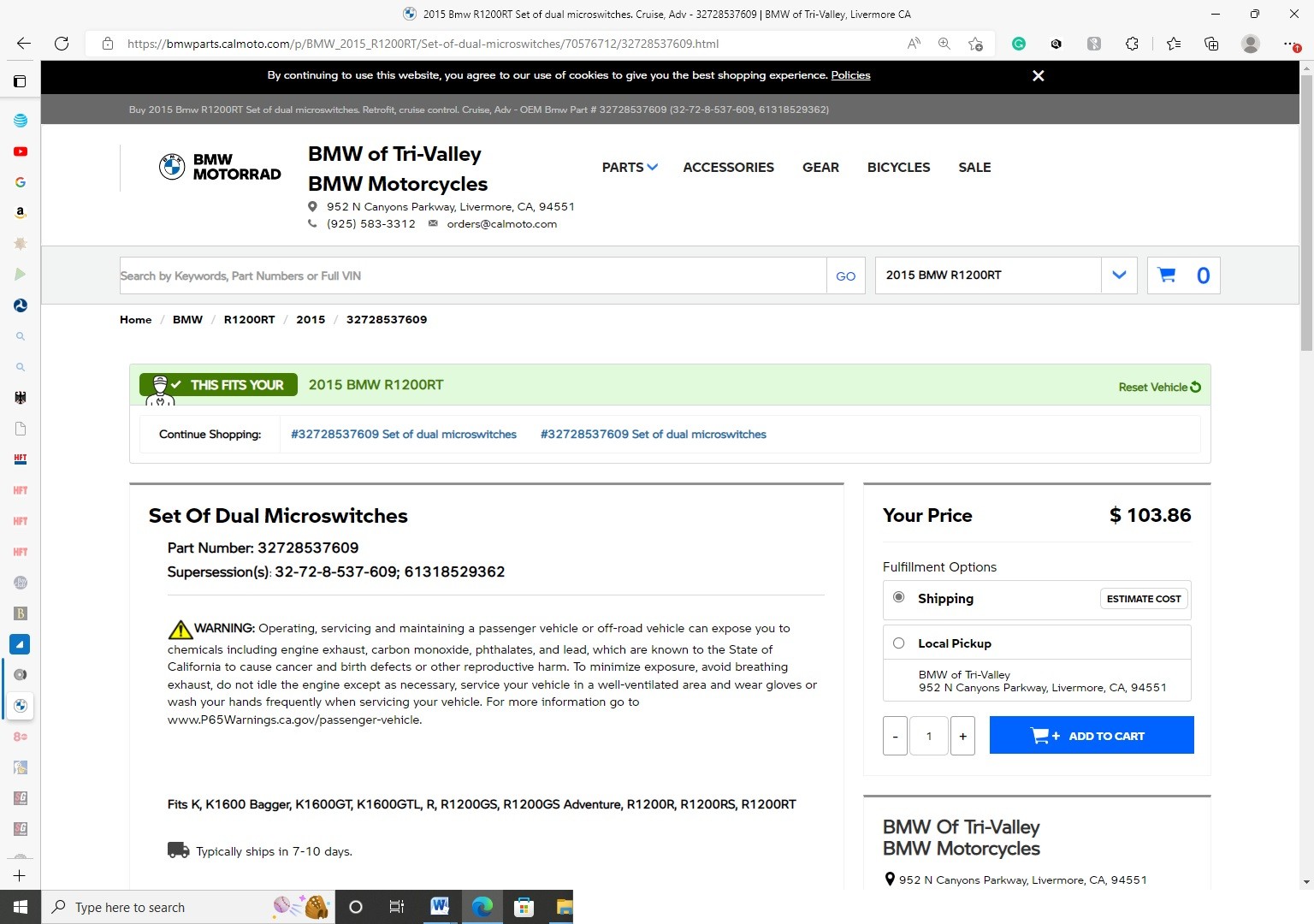Select the Local Pickup option

point(898,643)
